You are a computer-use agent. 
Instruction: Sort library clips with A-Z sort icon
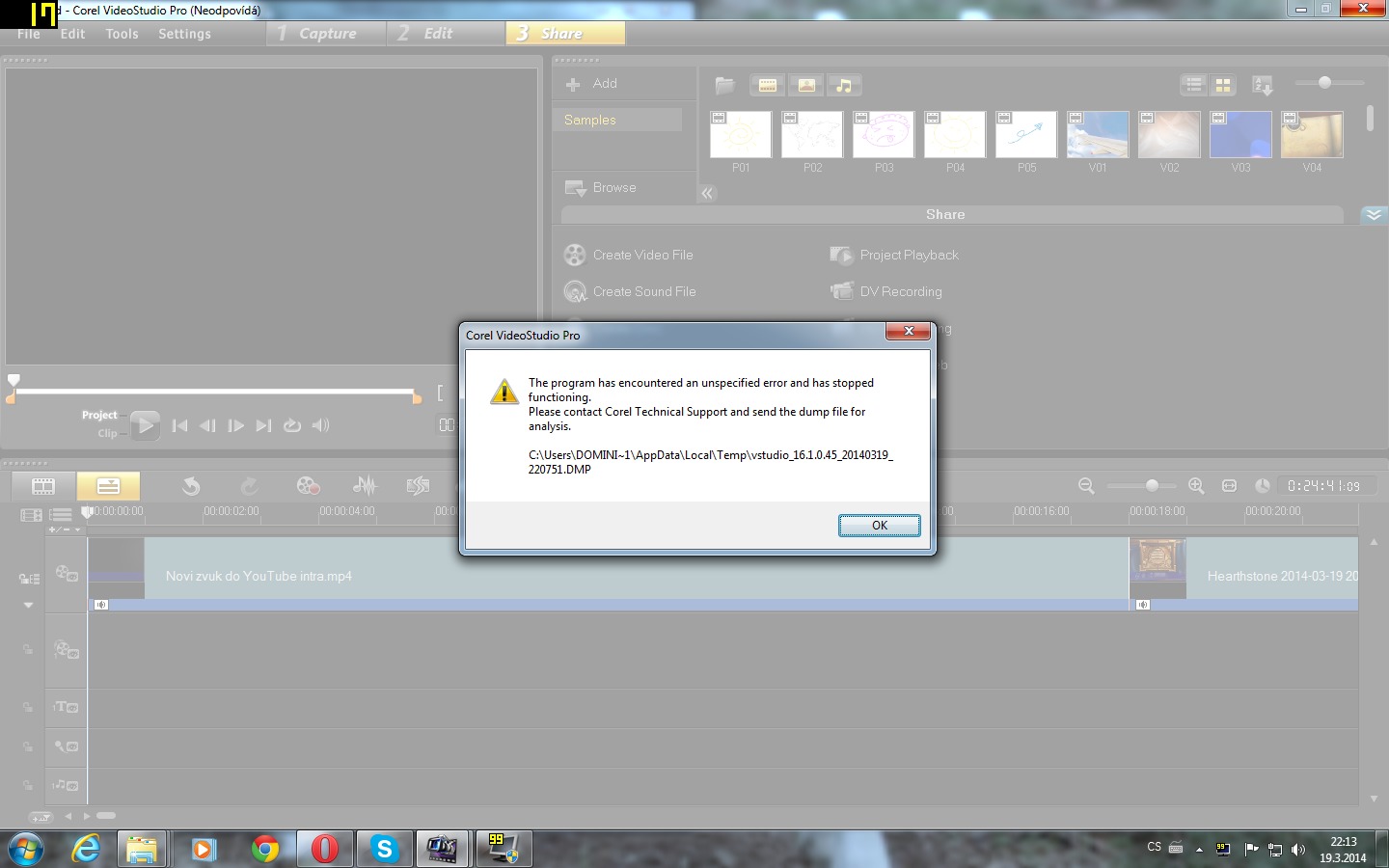(1262, 86)
